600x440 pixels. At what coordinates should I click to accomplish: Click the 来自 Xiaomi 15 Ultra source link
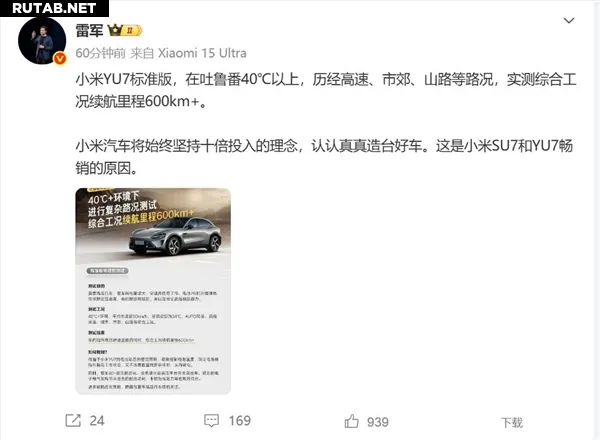[188, 53]
